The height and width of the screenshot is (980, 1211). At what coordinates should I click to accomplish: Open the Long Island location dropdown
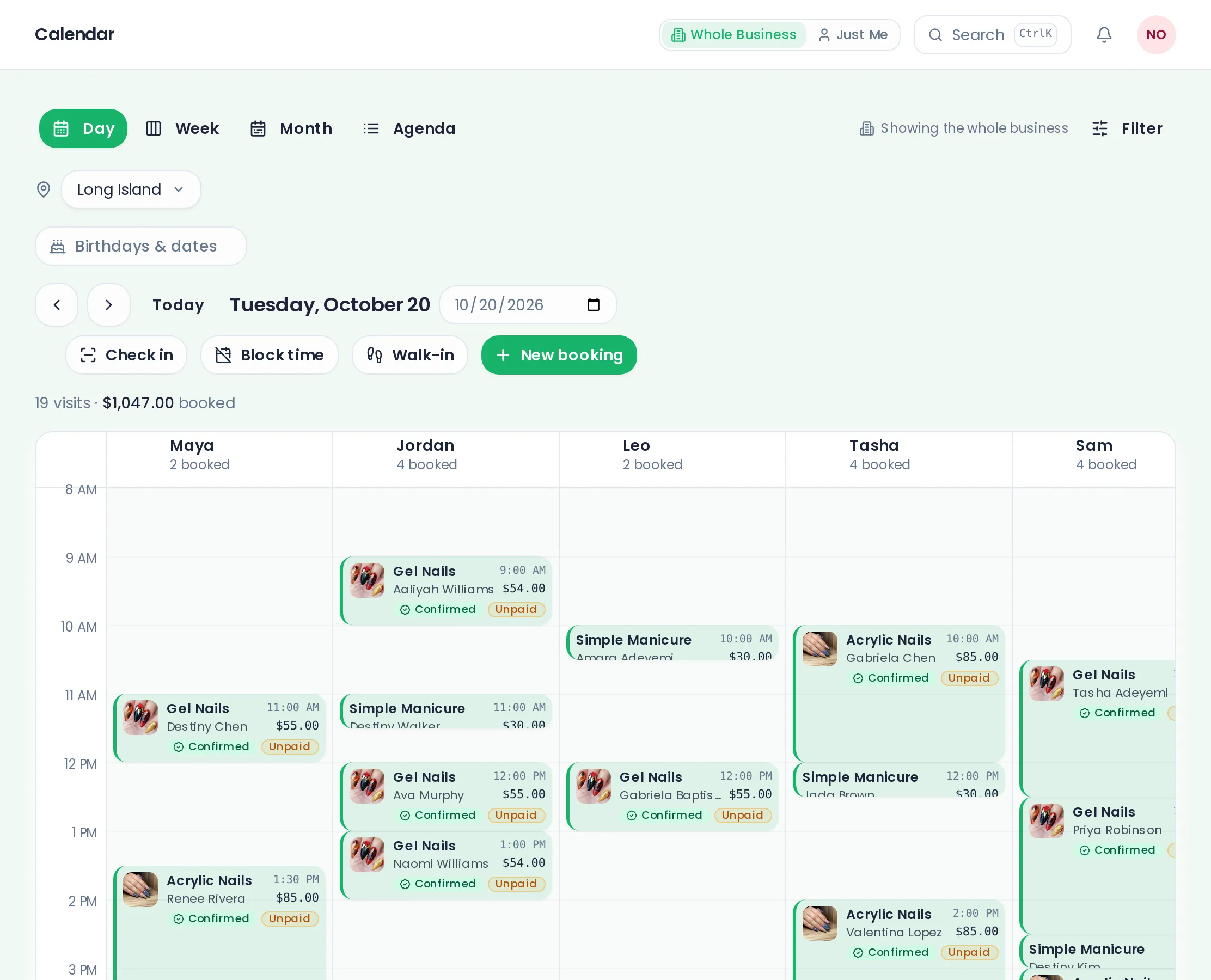(x=131, y=189)
